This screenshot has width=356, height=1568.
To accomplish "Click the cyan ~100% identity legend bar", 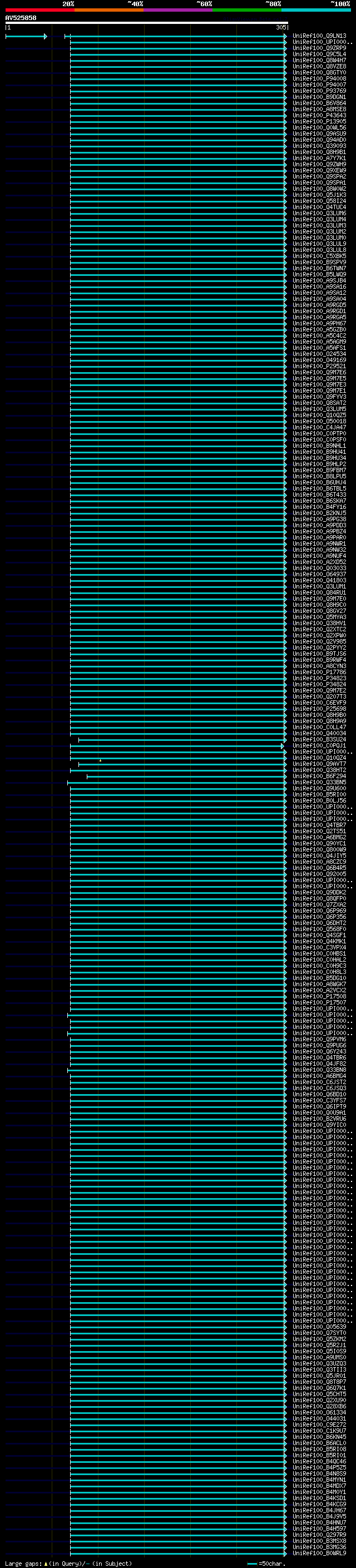I will tap(316, 10).
